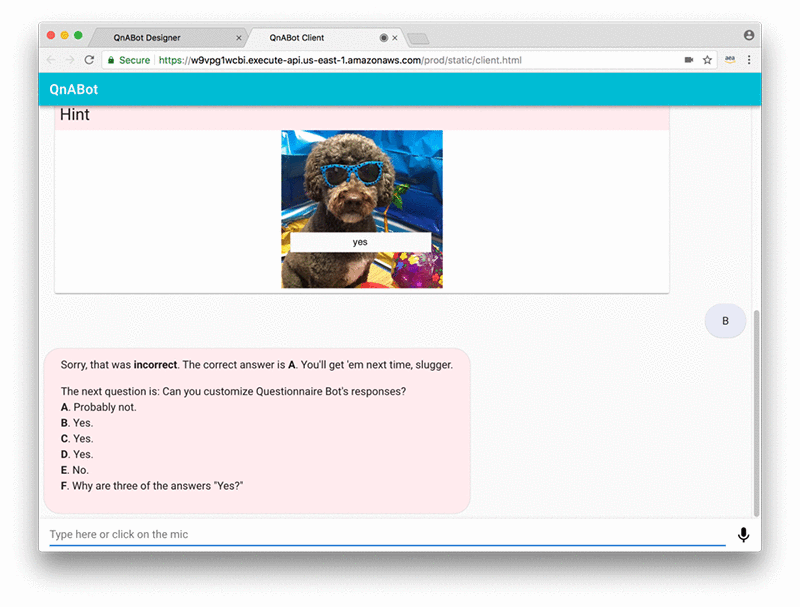Click the green secure lock icon
This screenshot has width=800, height=607.
click(x=111, y=60)
